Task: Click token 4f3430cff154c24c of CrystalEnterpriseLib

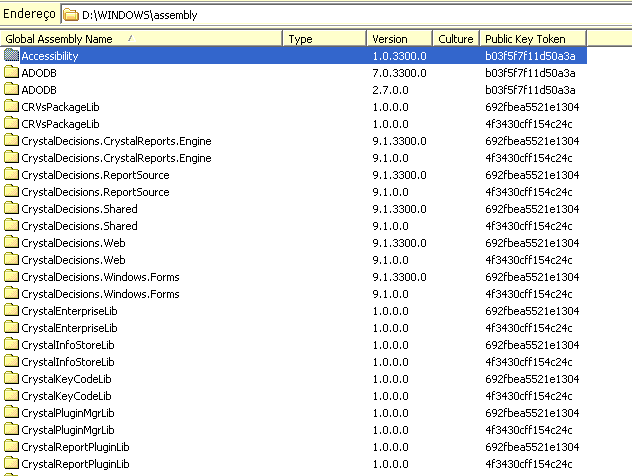Action: click(x=529, y=328)
